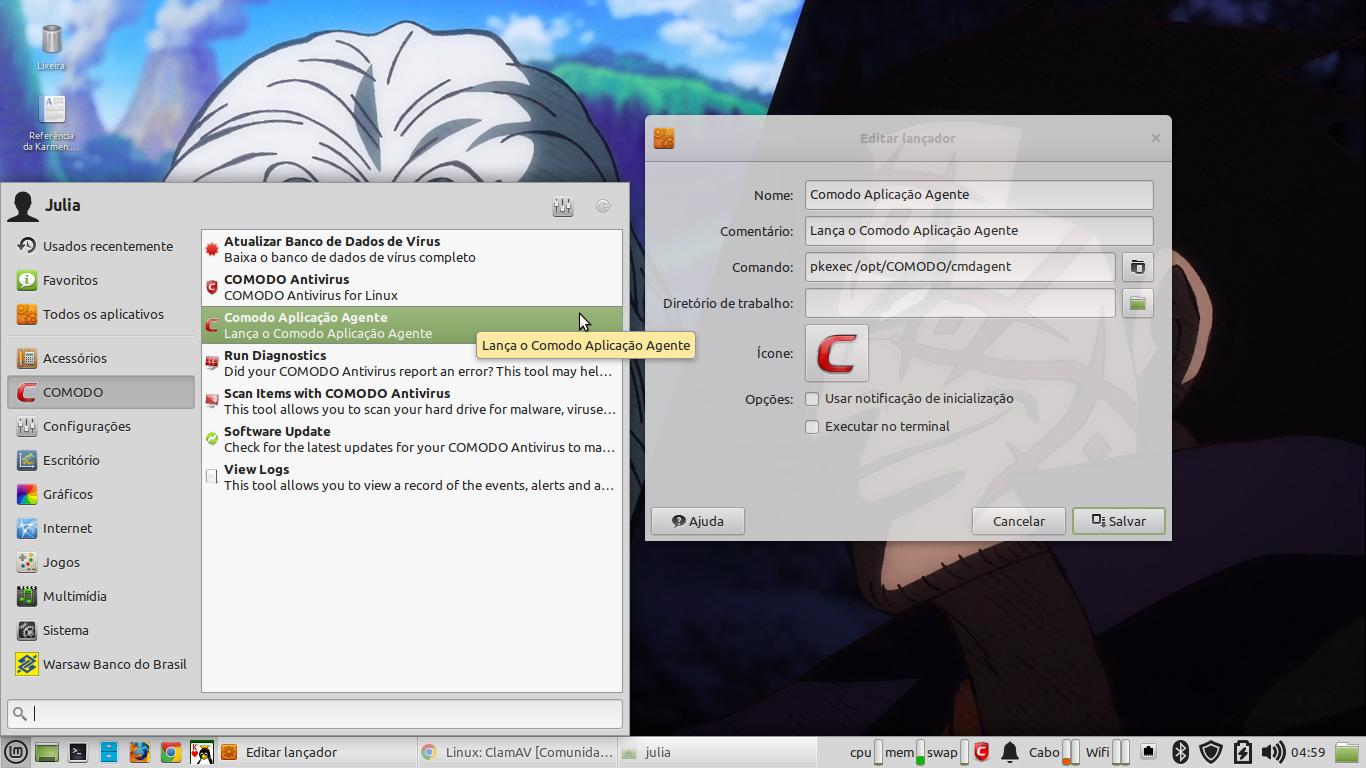Select the Acessórios category

[101, 358]
